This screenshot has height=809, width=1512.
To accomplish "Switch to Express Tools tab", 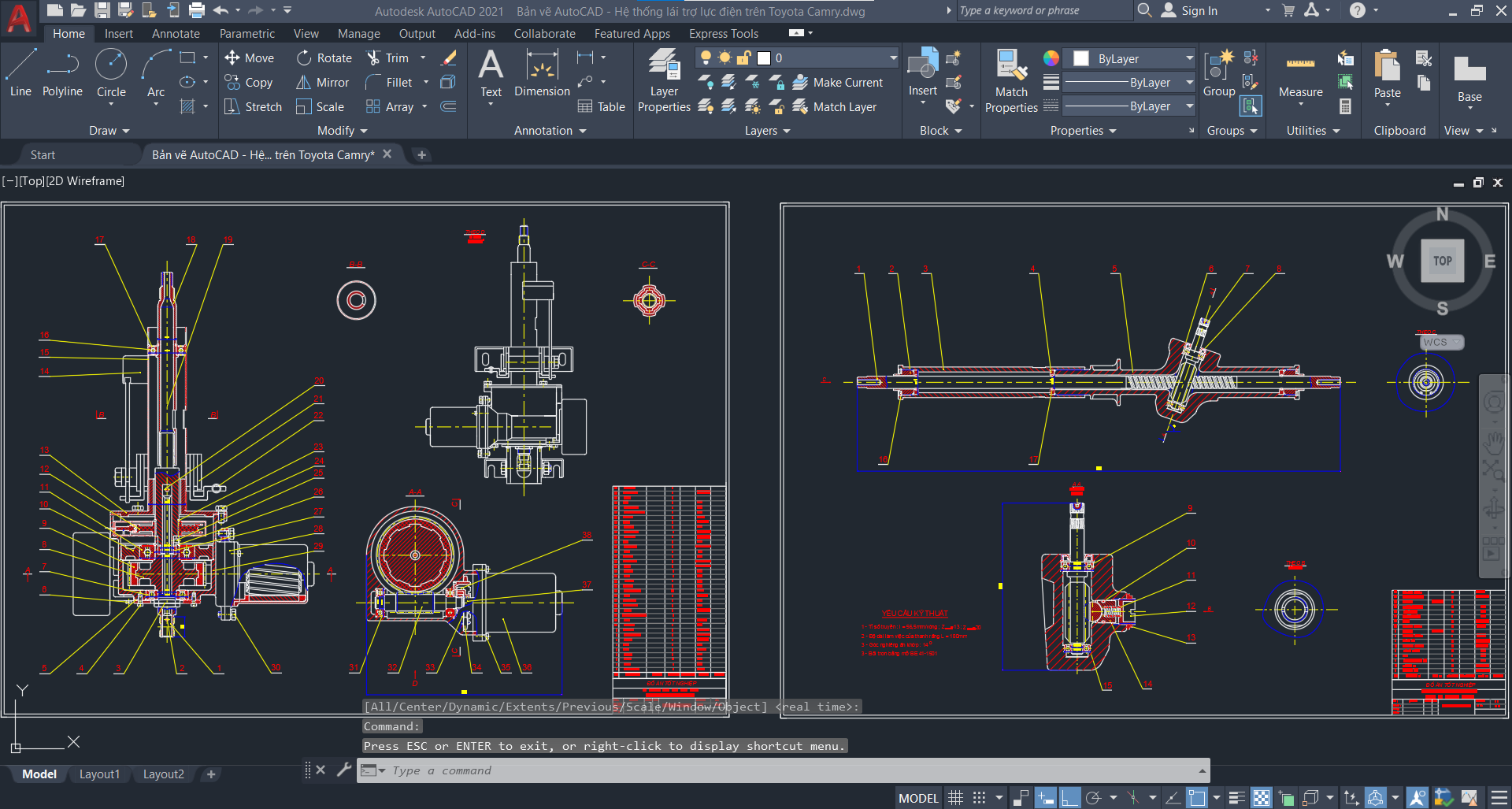I will (x=724, y=33).
